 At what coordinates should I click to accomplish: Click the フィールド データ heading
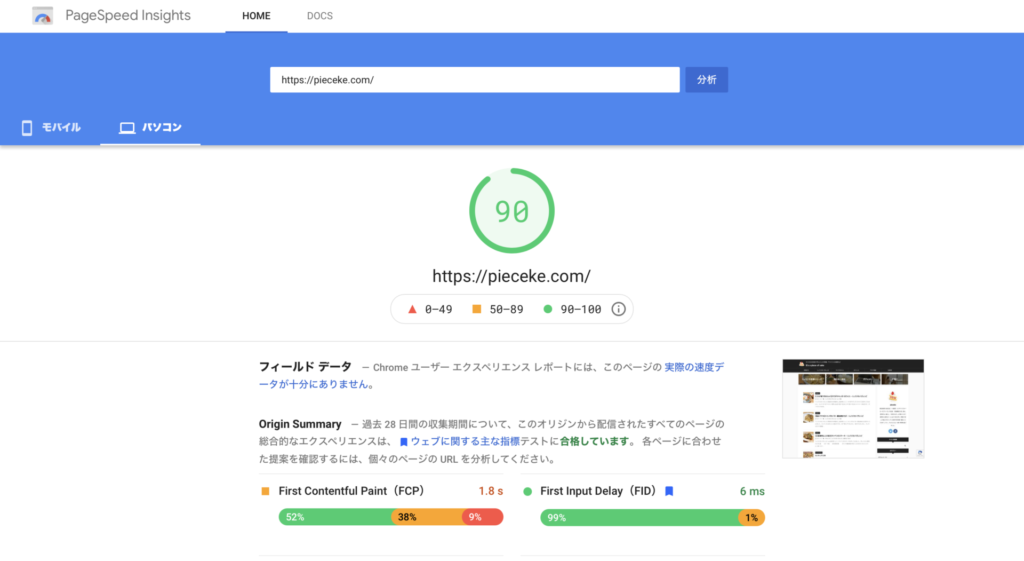(x=305, y=367)
